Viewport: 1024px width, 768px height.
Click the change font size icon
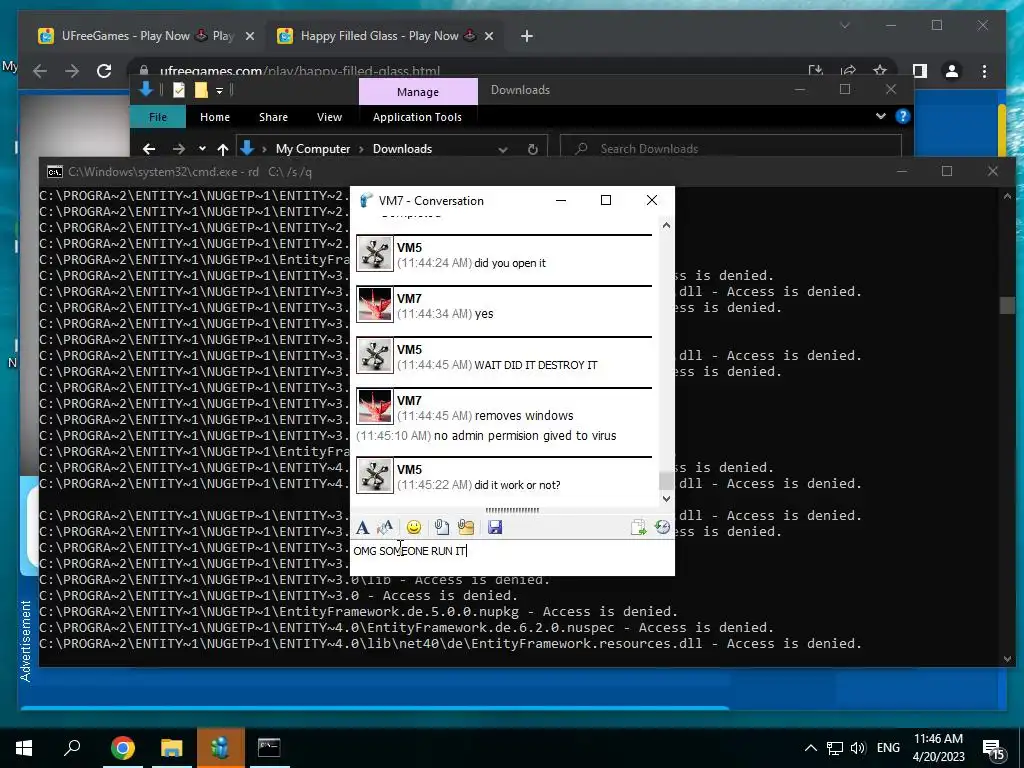pos(385,527)
